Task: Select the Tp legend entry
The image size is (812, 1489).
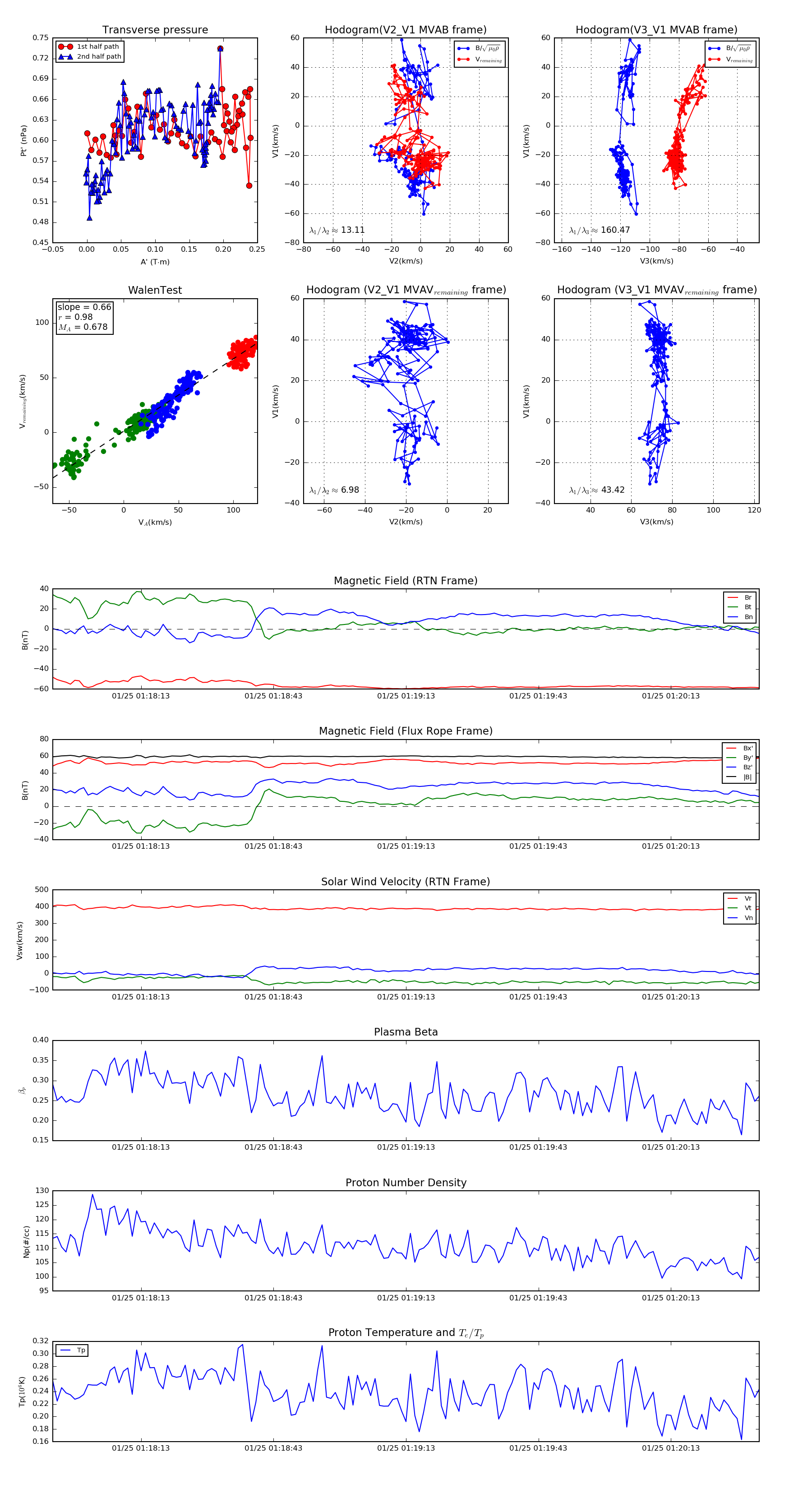Action: (73, 1351)
